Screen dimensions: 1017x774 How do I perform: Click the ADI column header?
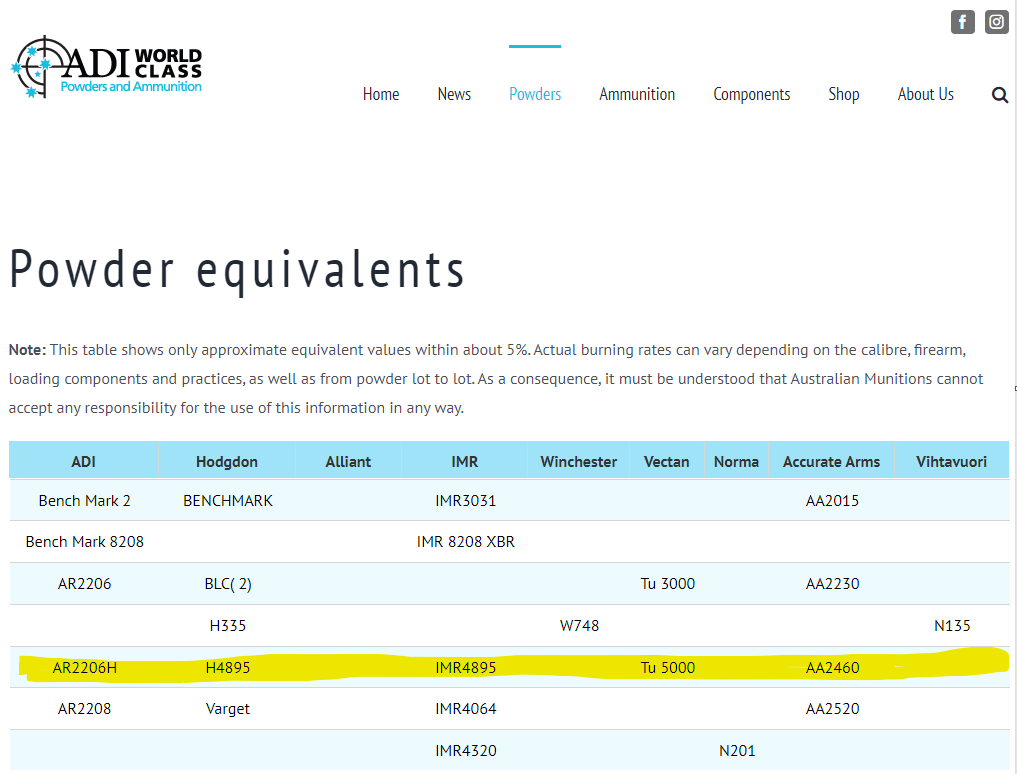[84, 461]
